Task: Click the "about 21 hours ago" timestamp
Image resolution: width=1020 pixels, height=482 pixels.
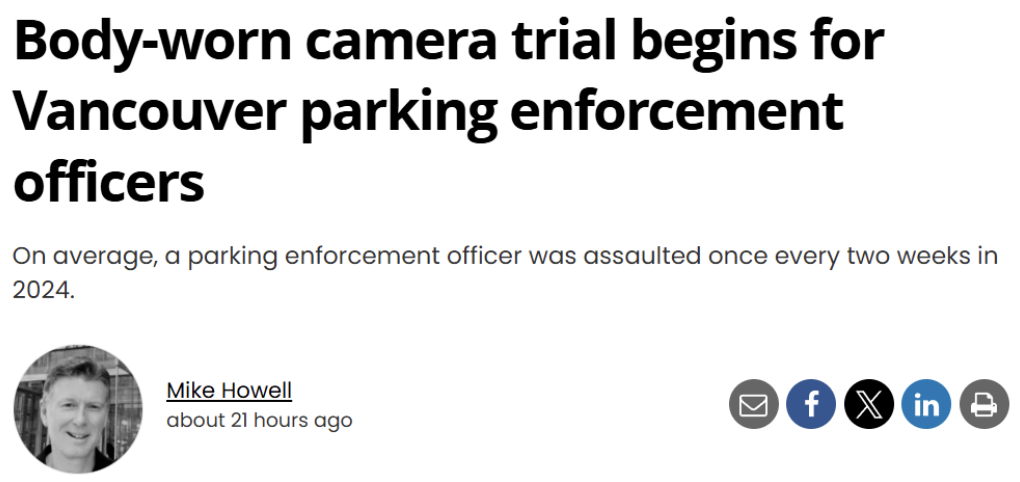Action: pyautogui.click(x=259, y=420)
